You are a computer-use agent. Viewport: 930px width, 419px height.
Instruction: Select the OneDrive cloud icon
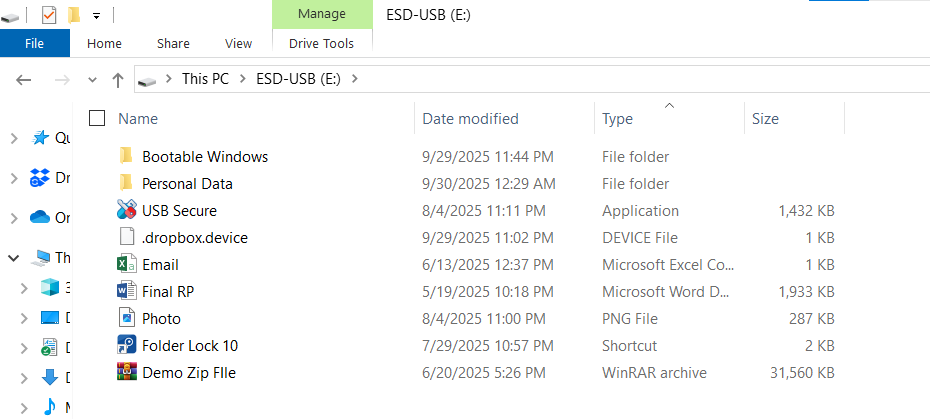coord(40,218)
